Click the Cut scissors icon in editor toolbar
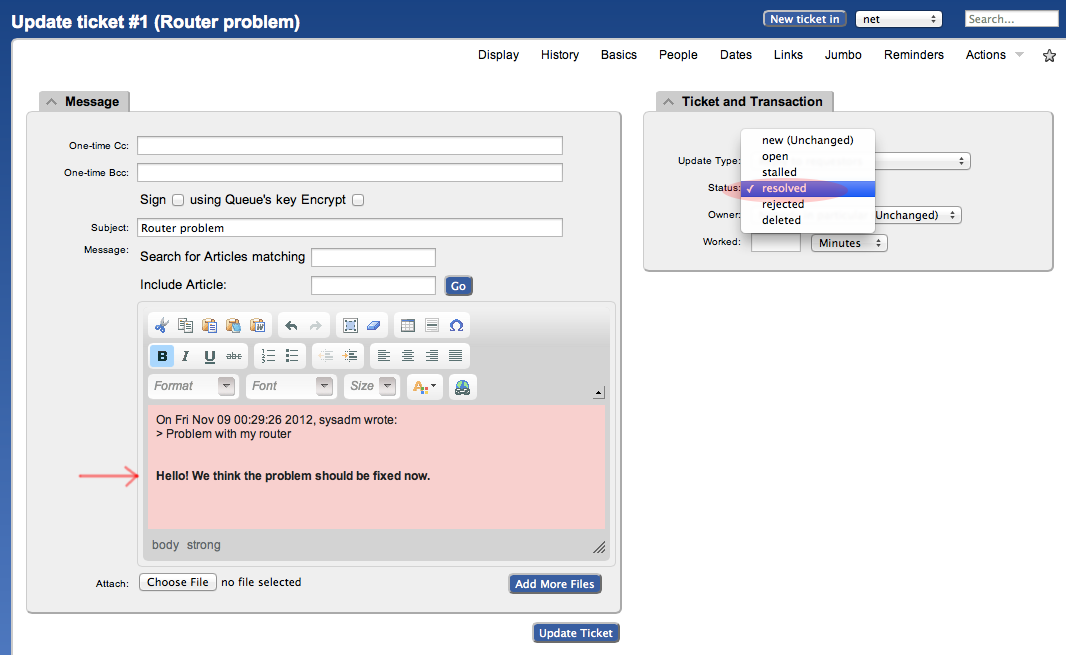This screenshot has width=1066, height=655. [x=161, y=325]
